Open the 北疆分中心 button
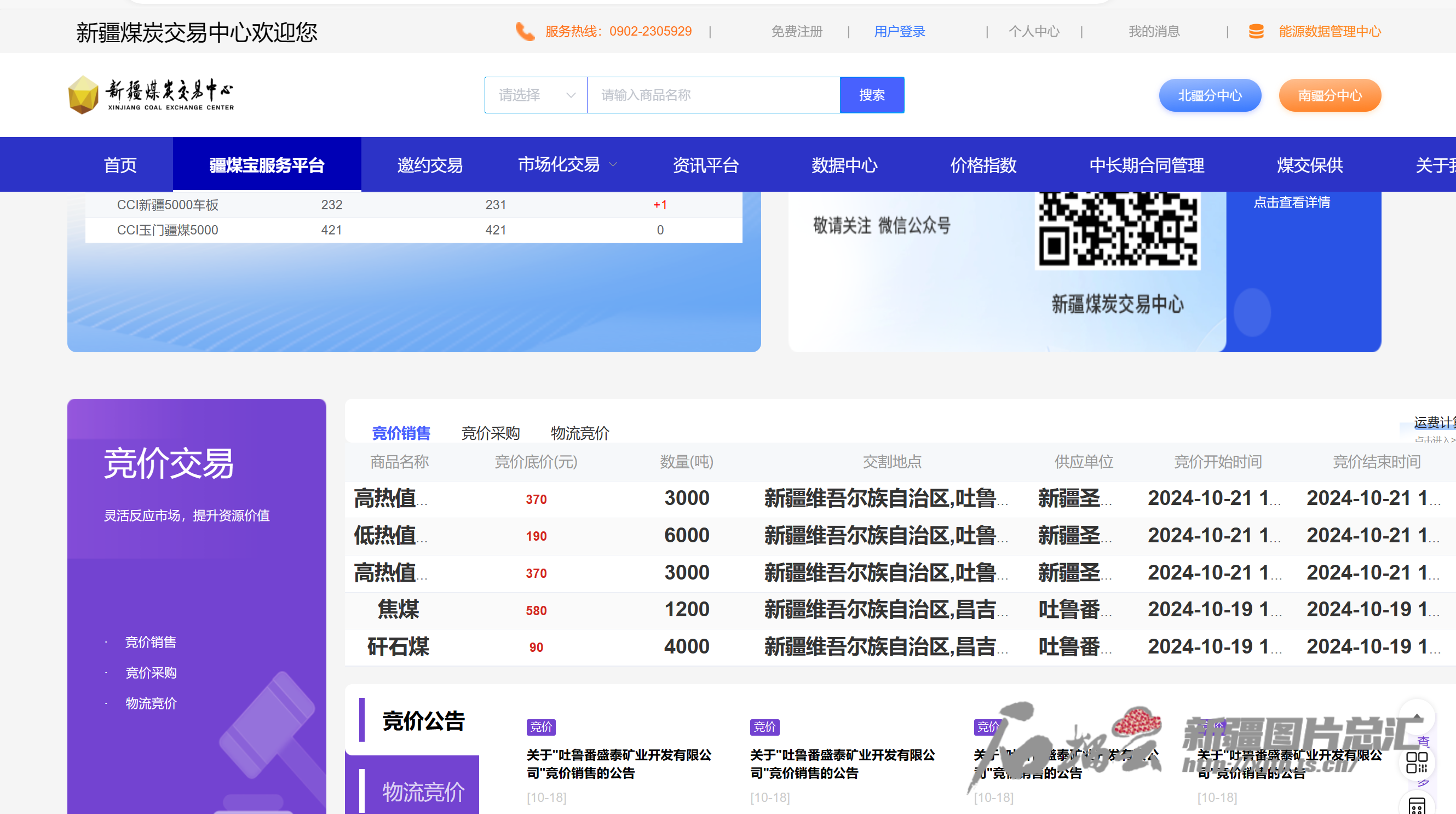The image size is (1456, 814). click(1210, 95)
